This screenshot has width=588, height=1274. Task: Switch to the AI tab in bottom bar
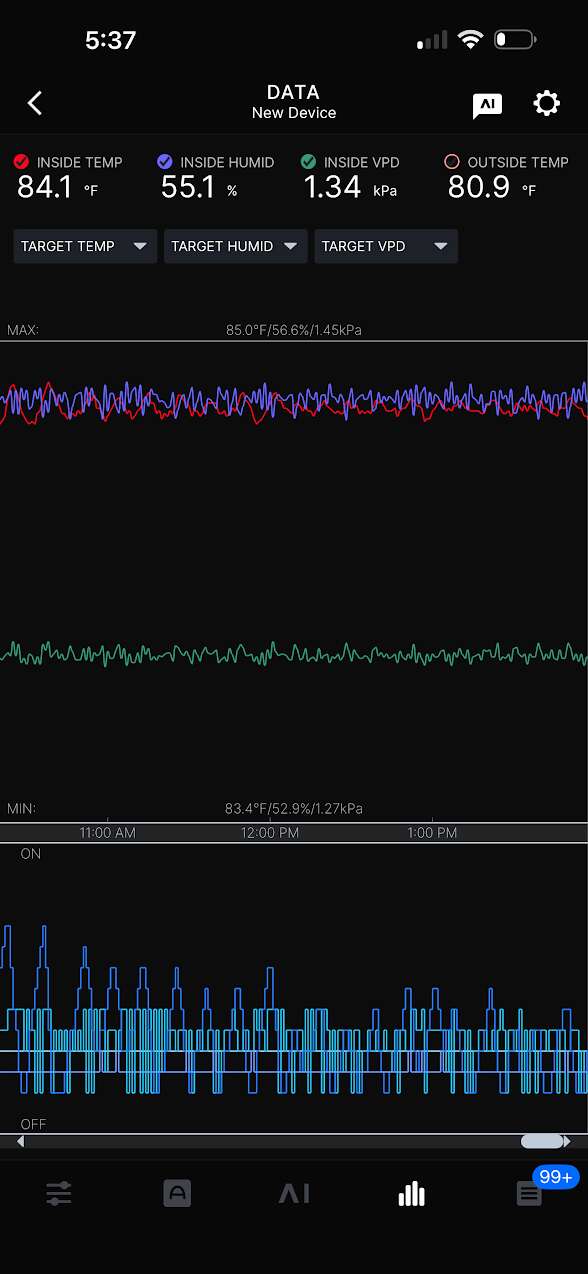point(294,1193)
